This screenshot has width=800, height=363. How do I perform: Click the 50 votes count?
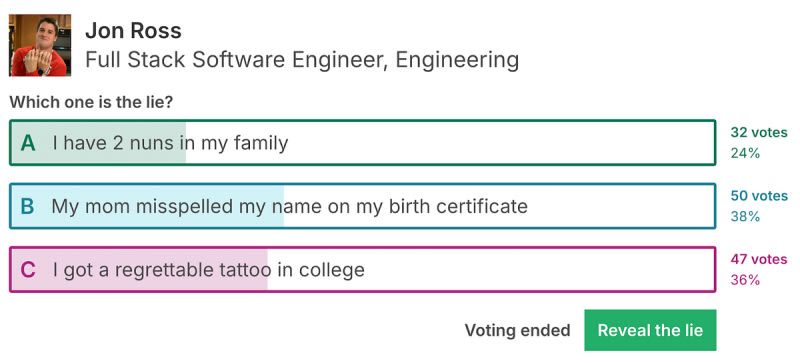pyautogui.click(x=759, y=196)
